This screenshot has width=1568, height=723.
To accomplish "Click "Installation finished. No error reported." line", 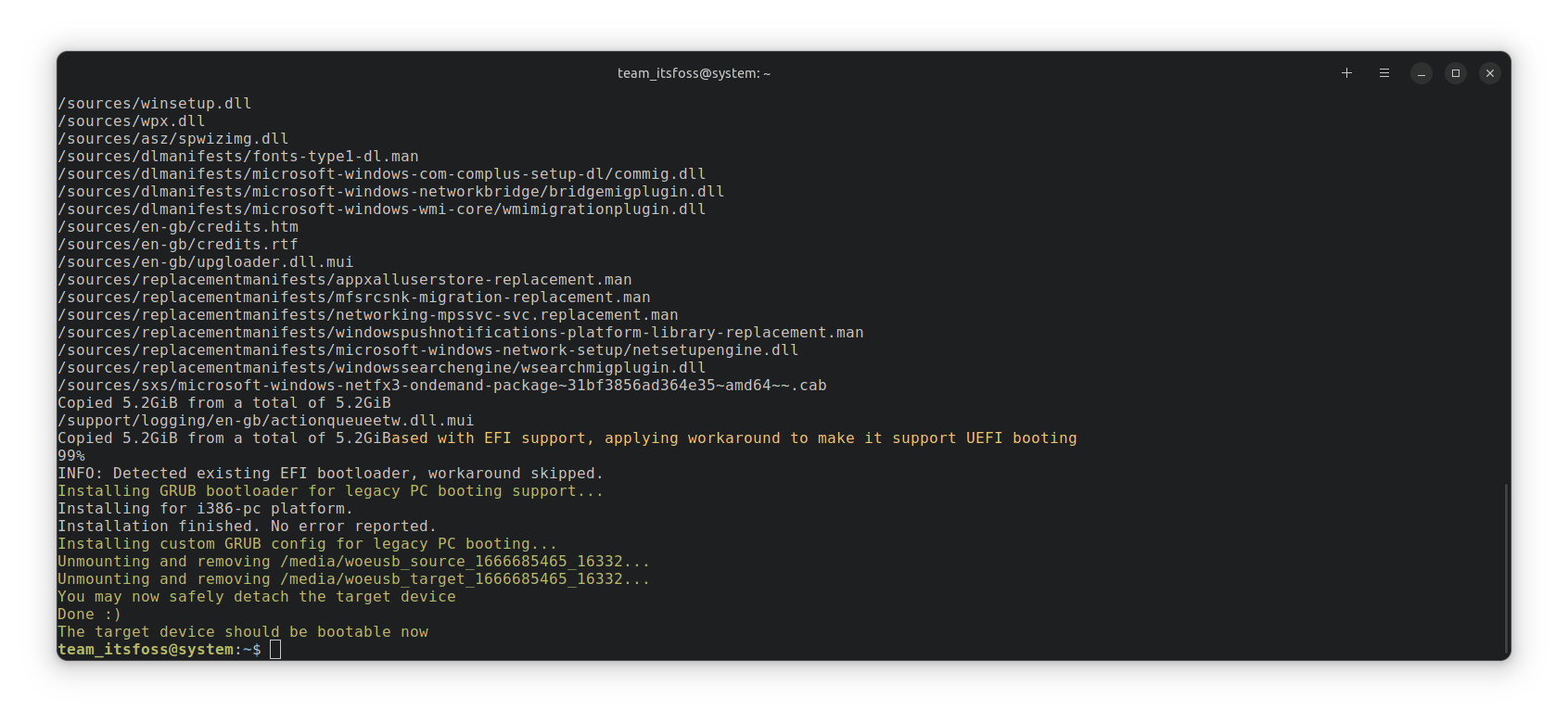I will tap(247, 526).
